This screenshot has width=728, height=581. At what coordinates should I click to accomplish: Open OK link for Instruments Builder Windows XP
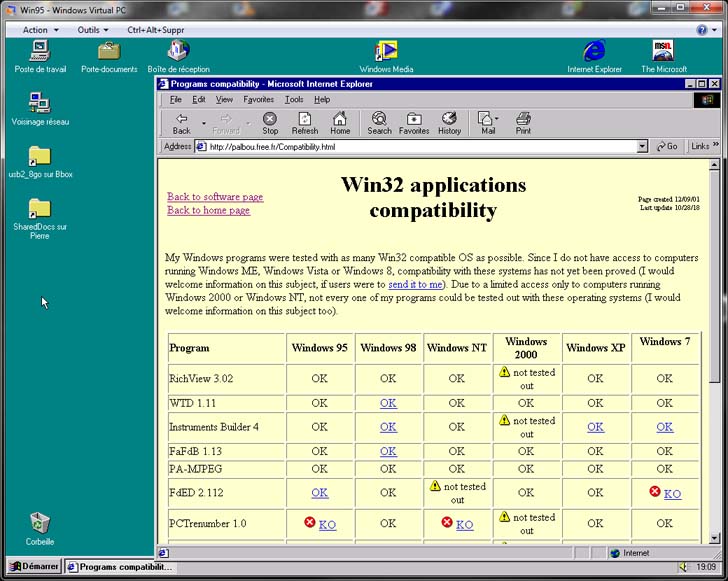coord(595,427)
